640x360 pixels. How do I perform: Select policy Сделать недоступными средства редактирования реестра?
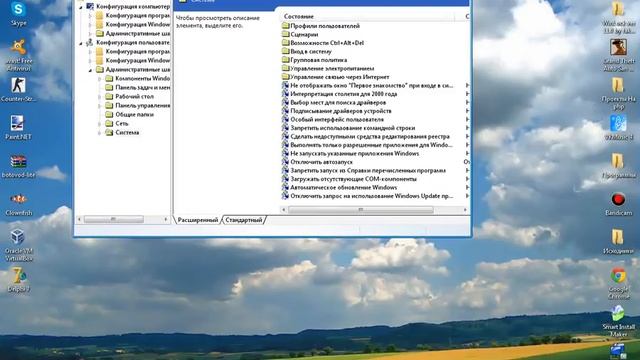coord(366,136)
